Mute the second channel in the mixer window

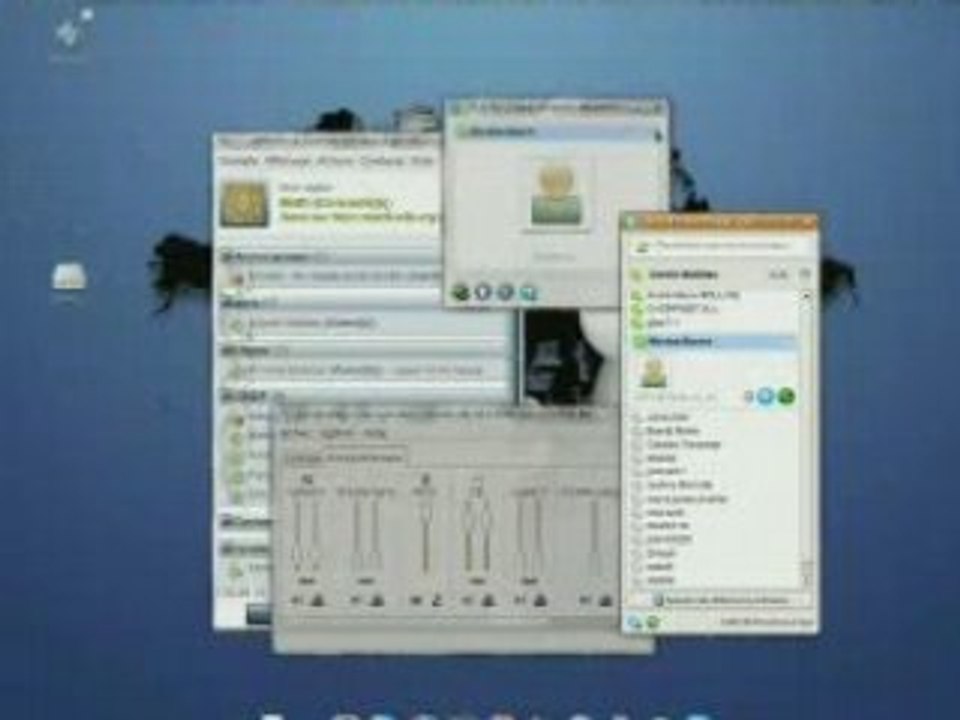(356, 601)
